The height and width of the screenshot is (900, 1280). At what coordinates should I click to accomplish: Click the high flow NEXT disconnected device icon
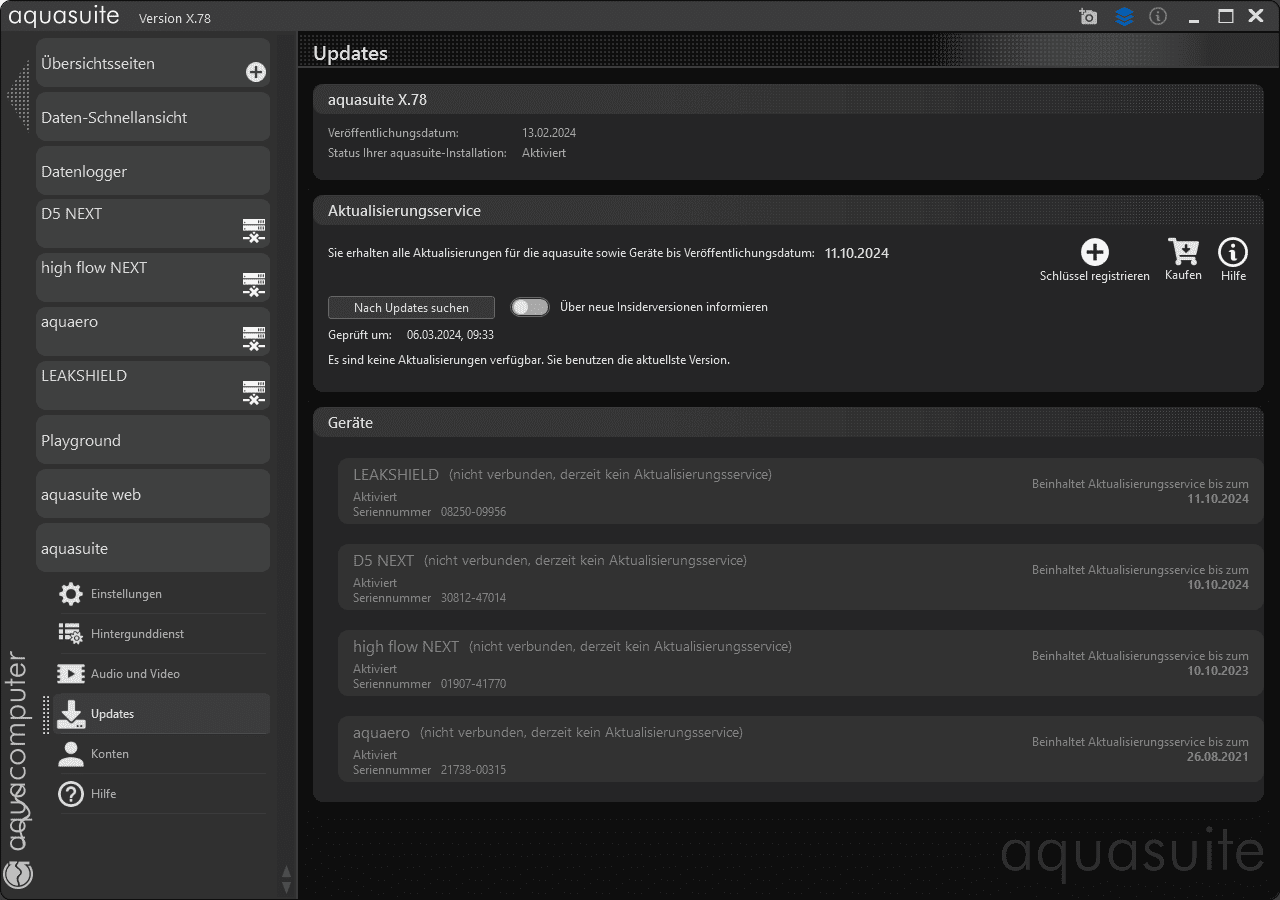[x=254, y=285]
